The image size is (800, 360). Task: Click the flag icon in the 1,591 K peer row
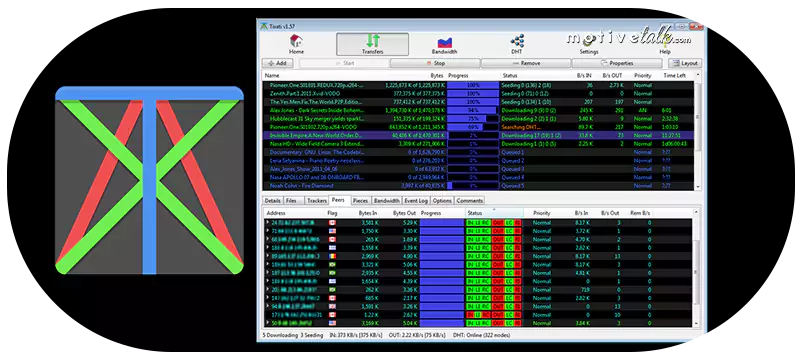point(332,306)
